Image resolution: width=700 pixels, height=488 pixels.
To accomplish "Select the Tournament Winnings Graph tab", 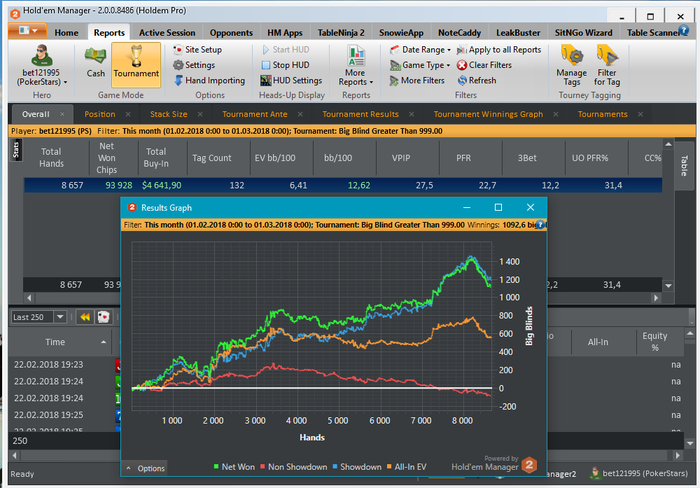I will pos(488,114).
